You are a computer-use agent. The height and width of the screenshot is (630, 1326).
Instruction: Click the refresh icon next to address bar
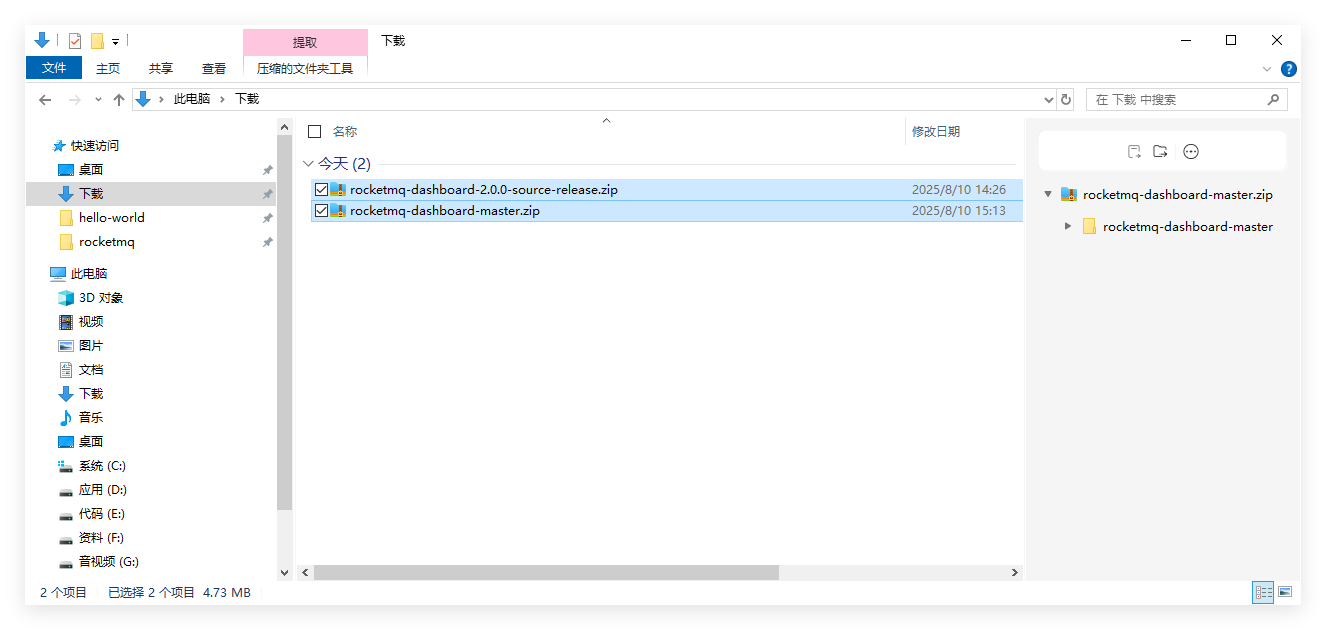(x=1065, y=99)
